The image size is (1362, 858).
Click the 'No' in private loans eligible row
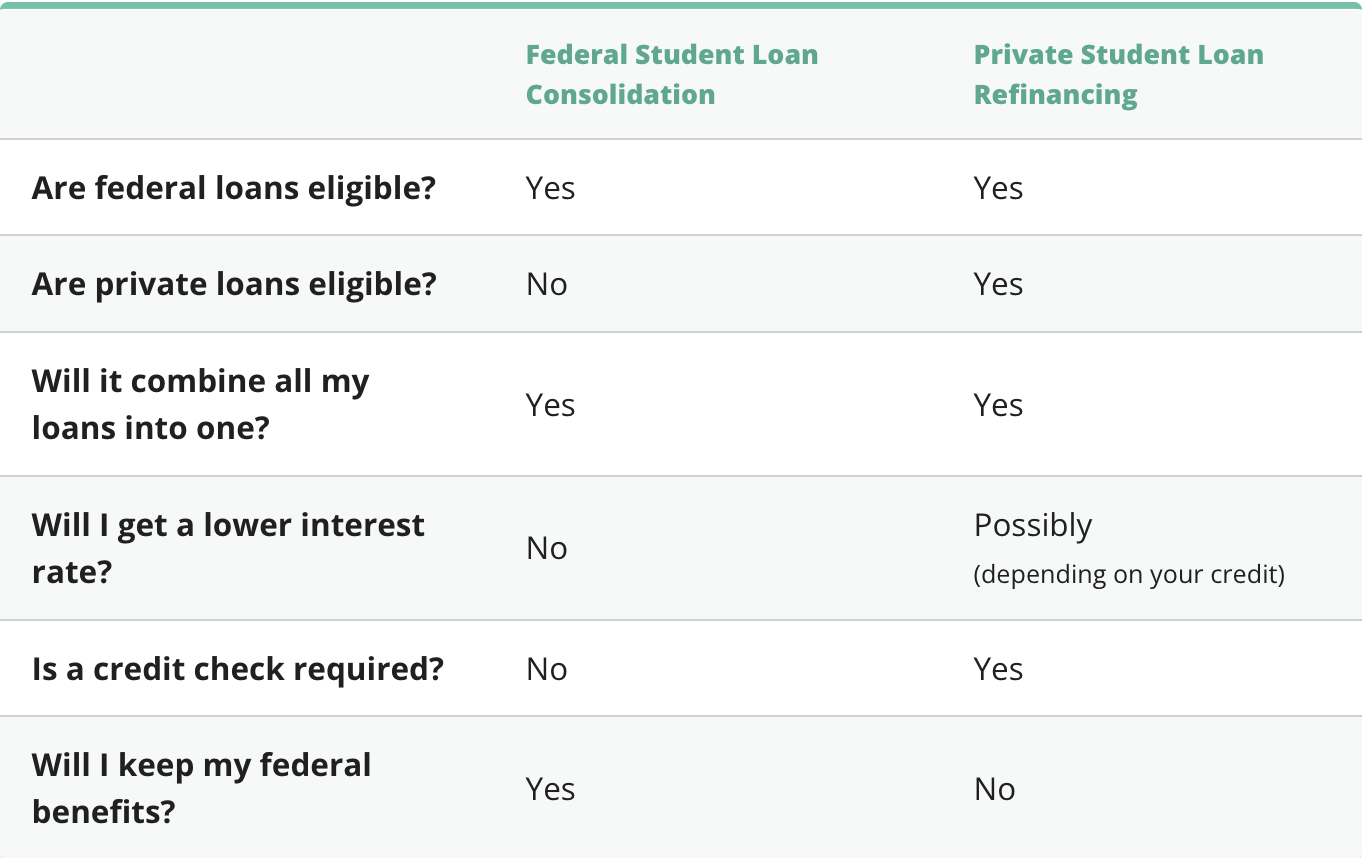(546, 284)
